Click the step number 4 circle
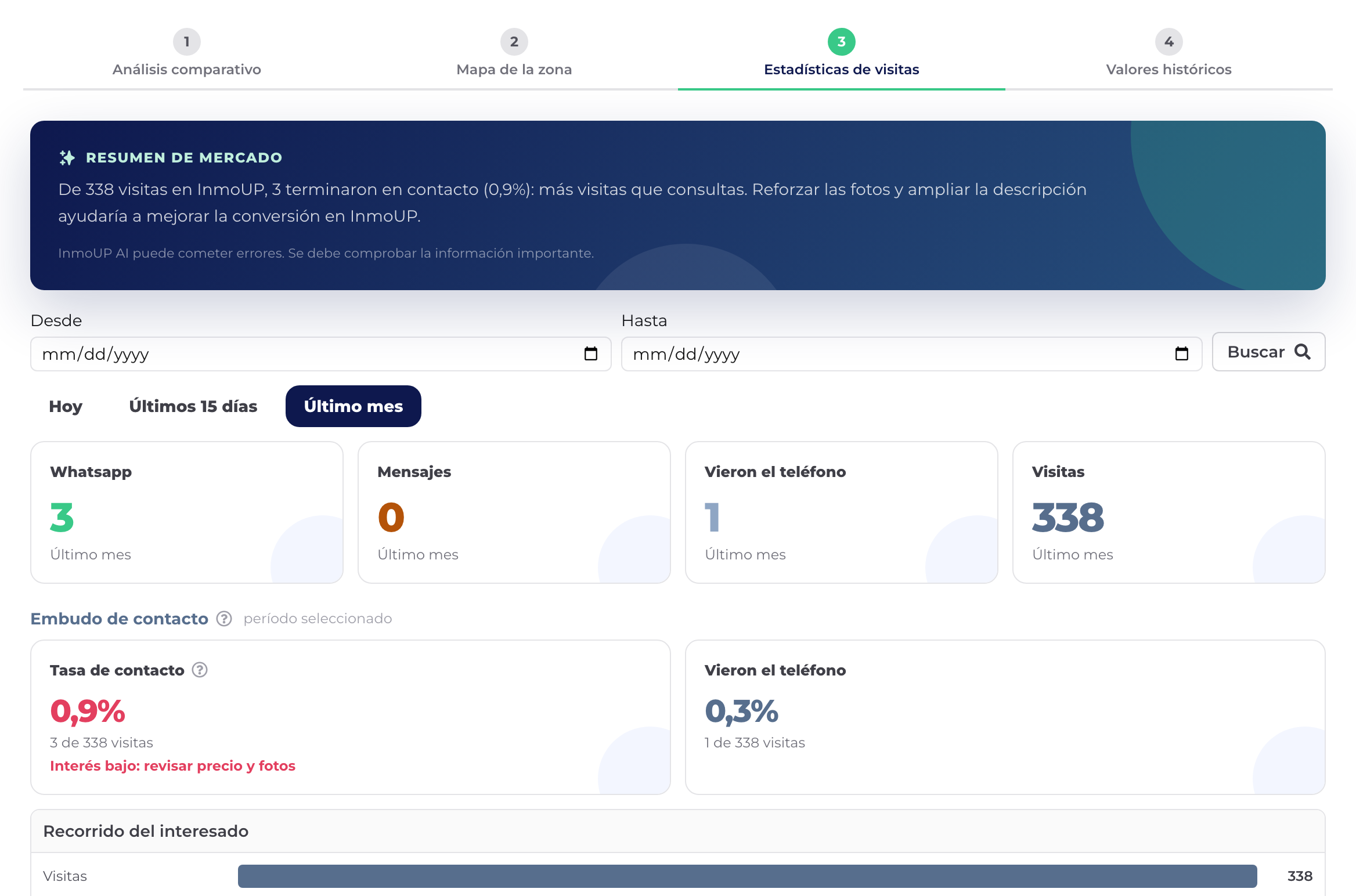The height and width of the screenshot is (896, 1356). pos(1169,42)
